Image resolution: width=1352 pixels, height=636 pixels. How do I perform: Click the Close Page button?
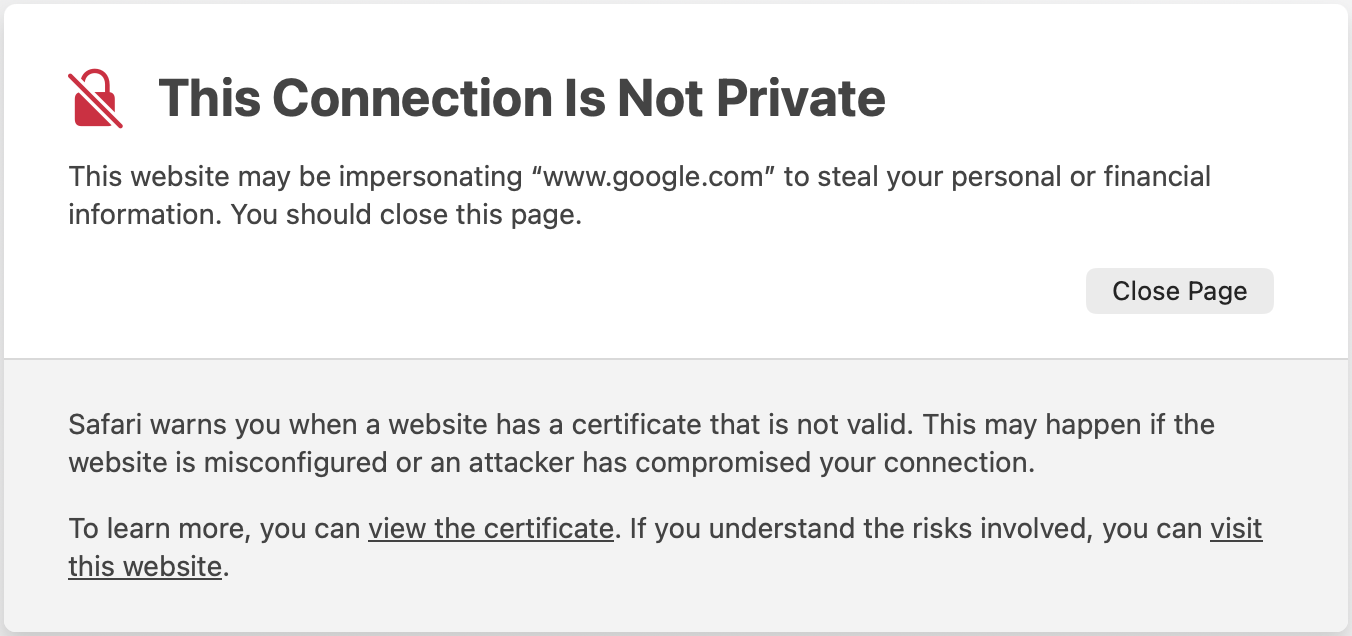[x=1179, y=291]
